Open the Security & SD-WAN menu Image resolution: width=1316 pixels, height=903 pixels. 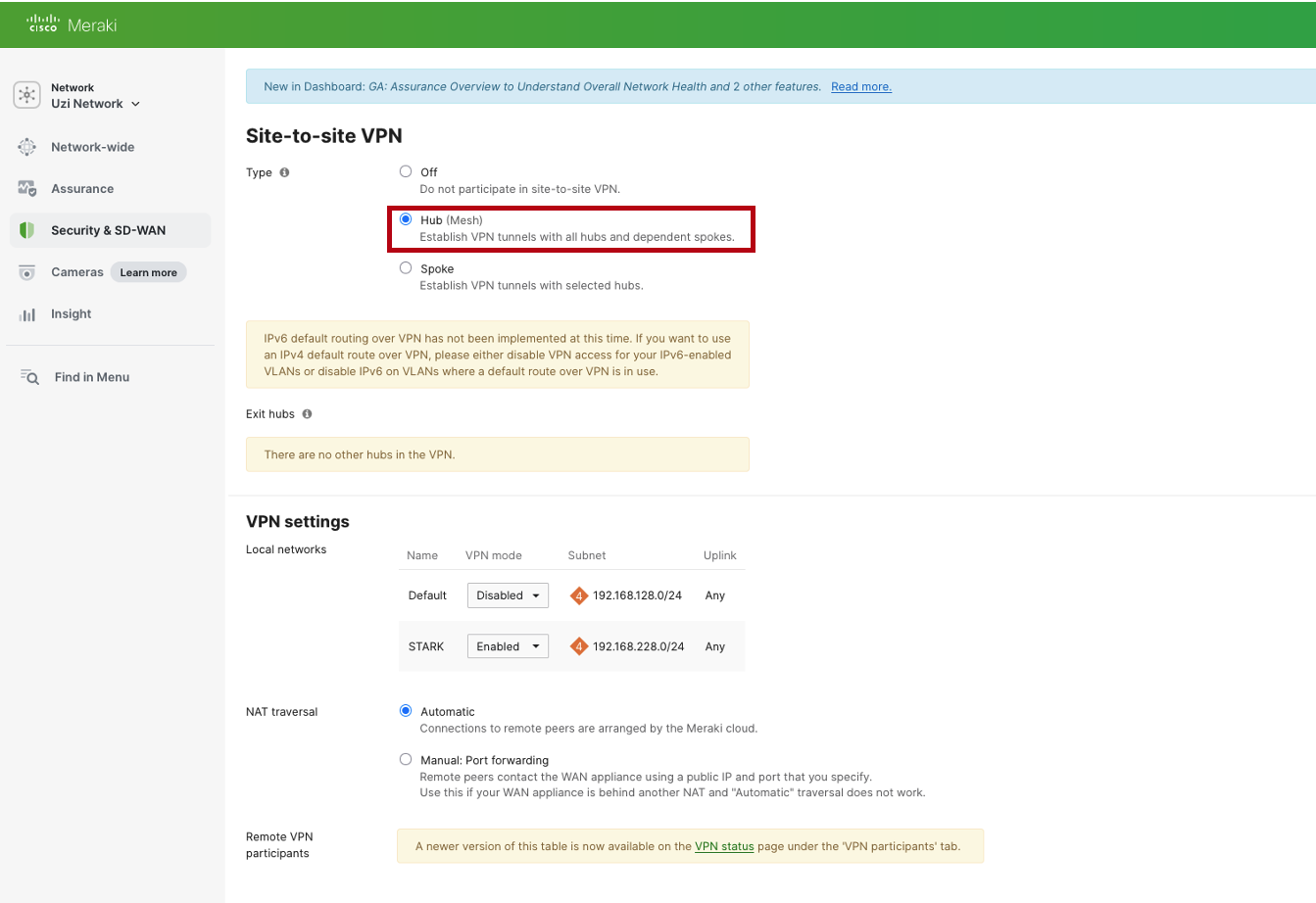click(109, 230)
